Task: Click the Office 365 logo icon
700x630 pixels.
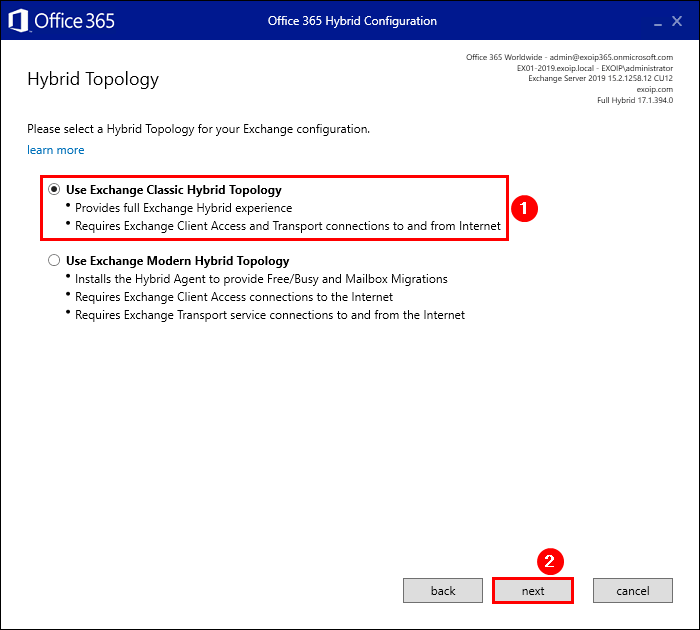Action: point(19,21)
